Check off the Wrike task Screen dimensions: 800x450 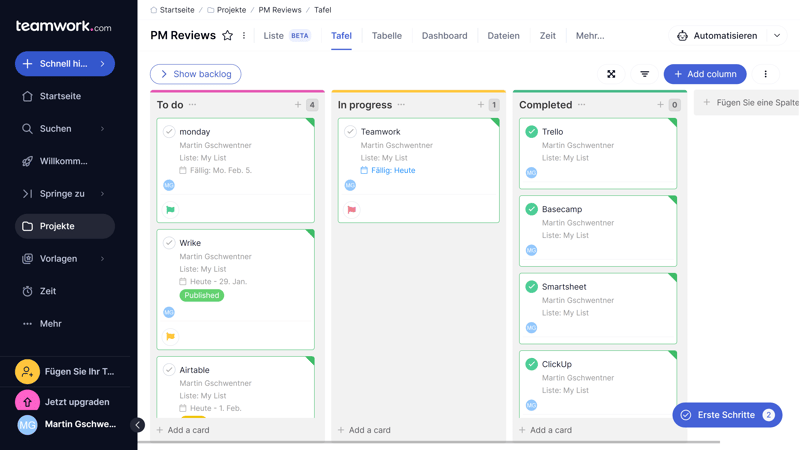(169, 243)
